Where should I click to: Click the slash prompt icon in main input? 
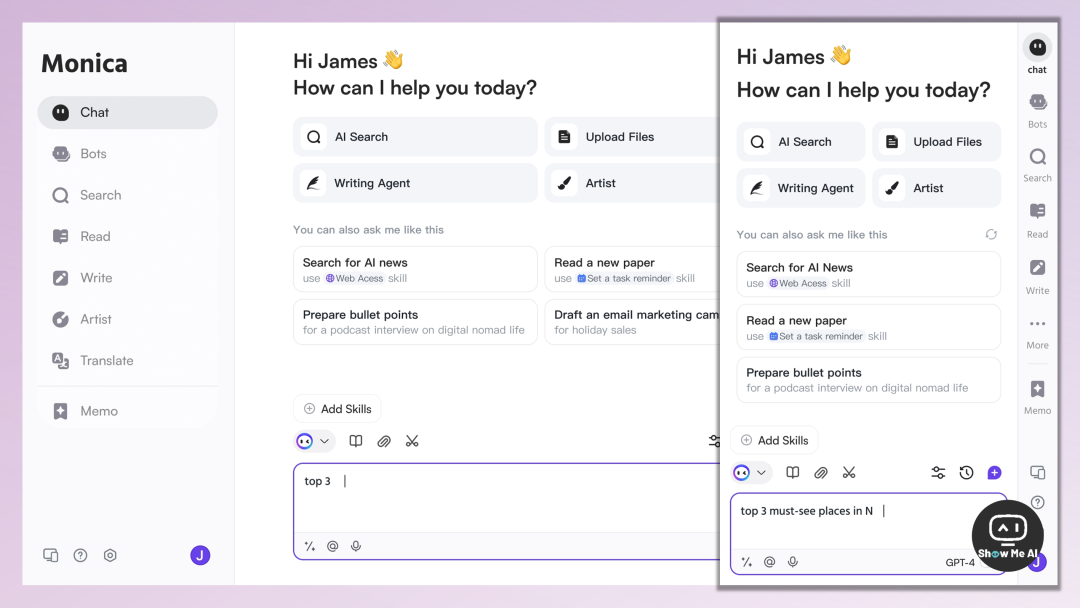point(310,546)
